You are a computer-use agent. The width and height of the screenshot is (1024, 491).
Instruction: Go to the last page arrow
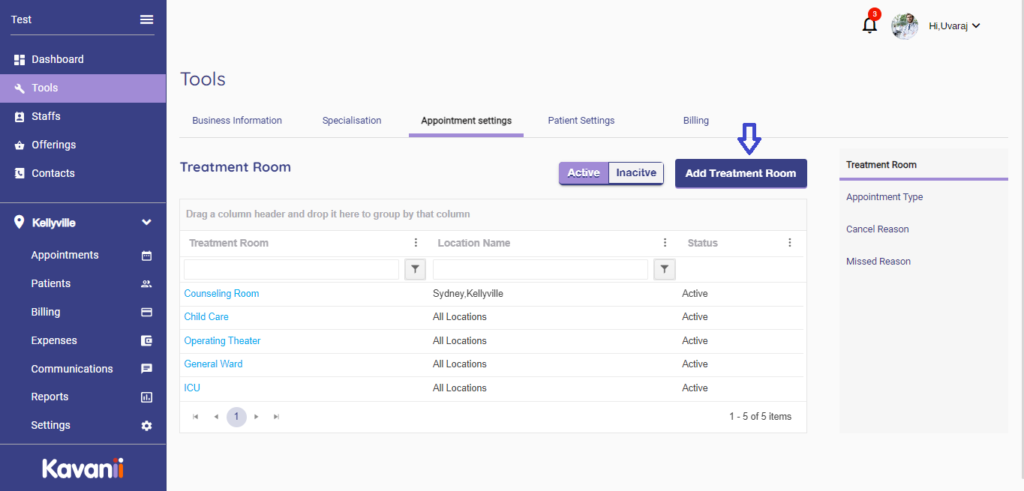[x=277, y=416]
